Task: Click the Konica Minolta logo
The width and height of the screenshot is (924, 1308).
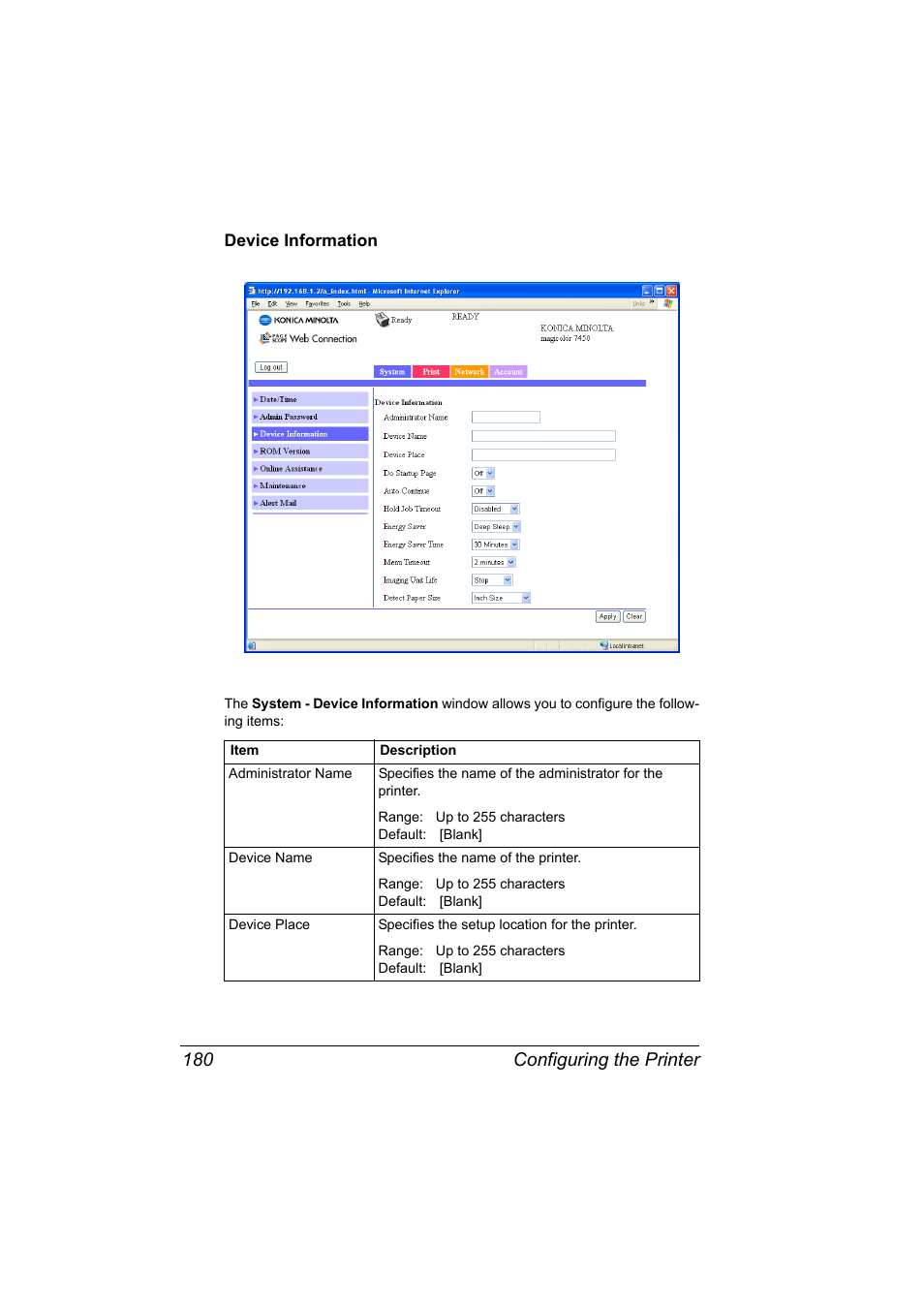Action: coord(299,320)
